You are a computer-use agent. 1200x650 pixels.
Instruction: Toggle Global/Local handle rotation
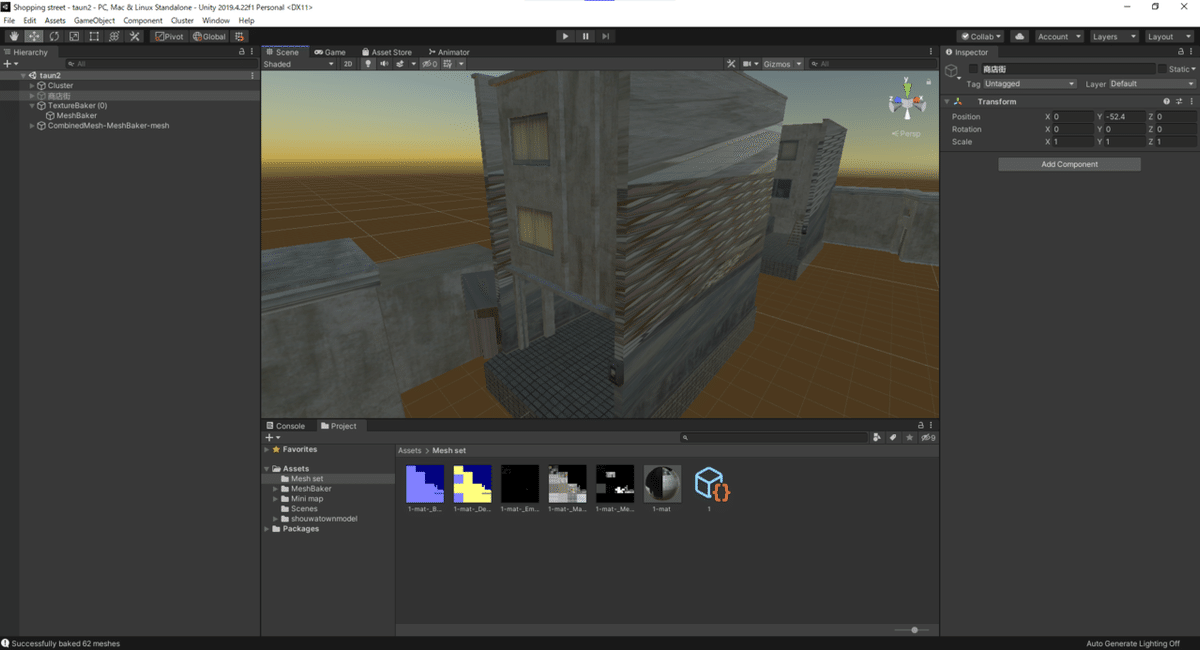click(x=209, y=36)
